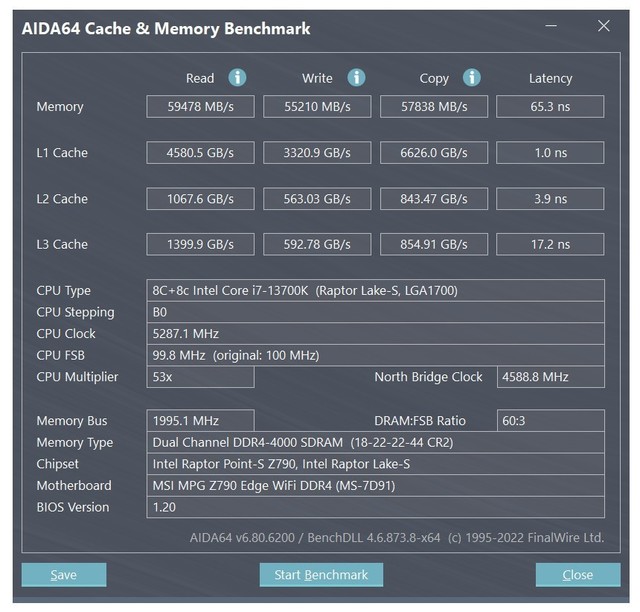The height and width of the screenshot is (612, 640).
Task: Select the Memory Type DDR4-4000 field
Action: pyautogui.click(x=376, y=443)
